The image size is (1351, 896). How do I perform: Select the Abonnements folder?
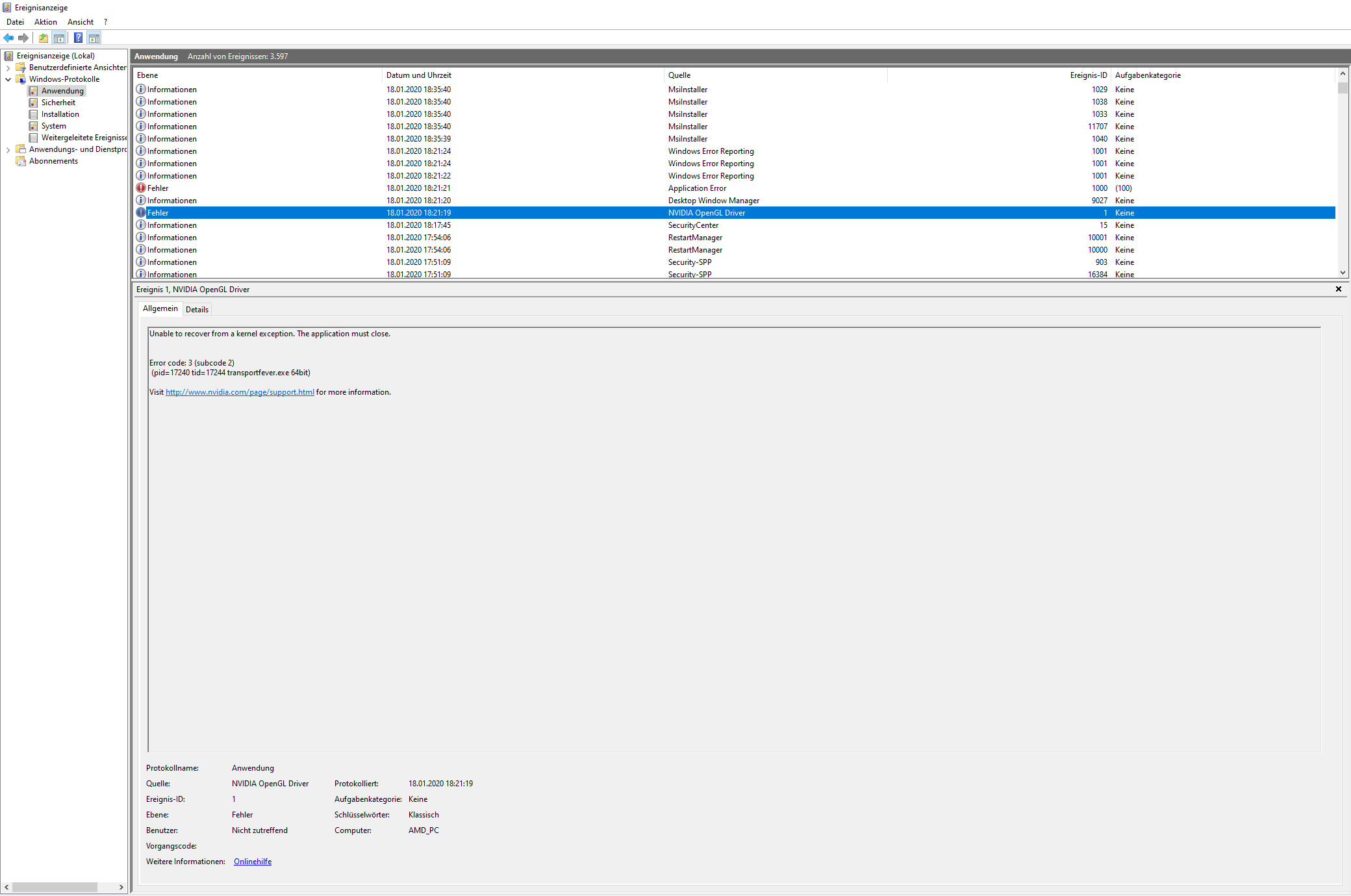tap(53, 161)
